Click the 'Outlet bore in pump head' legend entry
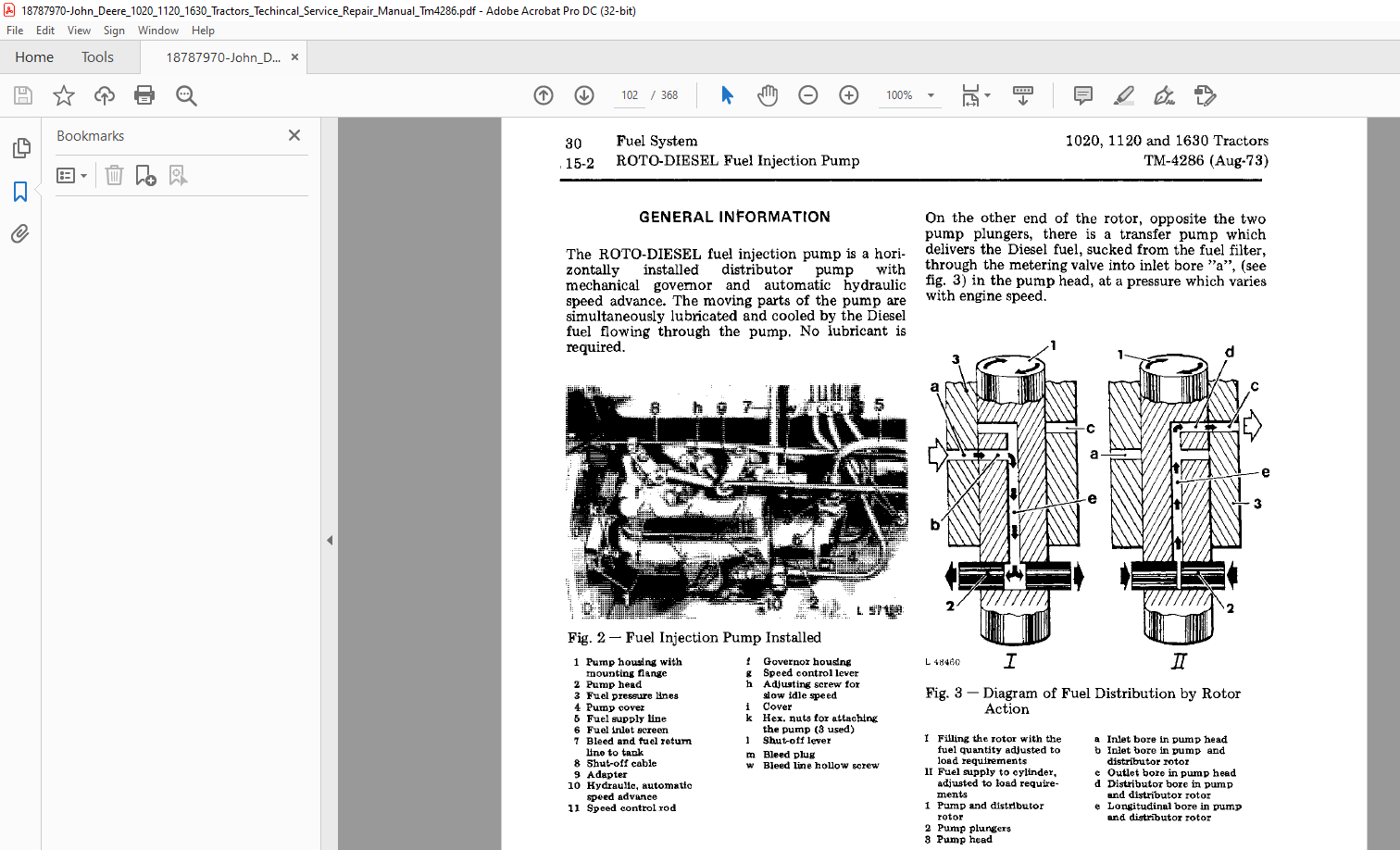 tap(1171, 772)
